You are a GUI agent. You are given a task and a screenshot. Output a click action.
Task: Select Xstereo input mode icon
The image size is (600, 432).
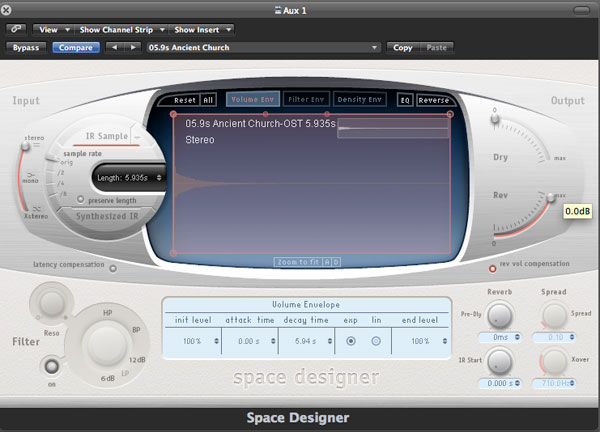(37, 209)
